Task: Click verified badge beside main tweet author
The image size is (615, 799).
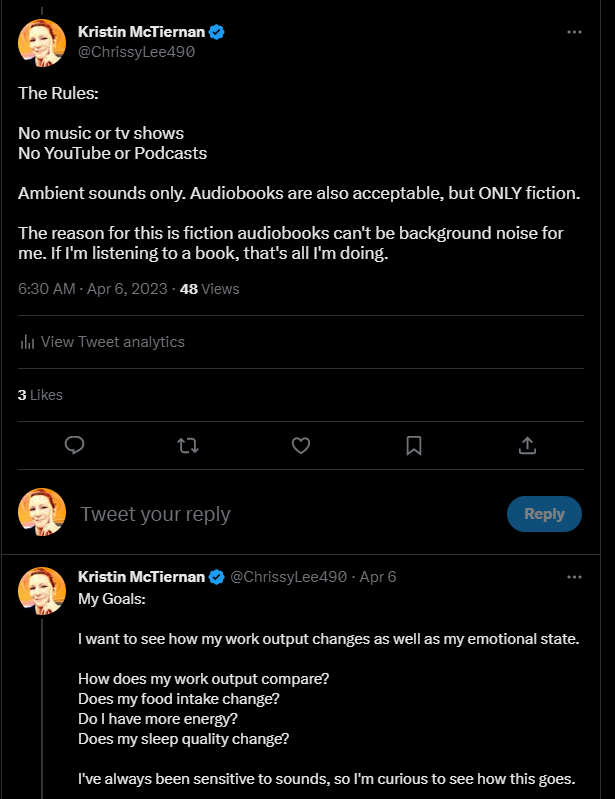Action: click(x=217, y=32)
